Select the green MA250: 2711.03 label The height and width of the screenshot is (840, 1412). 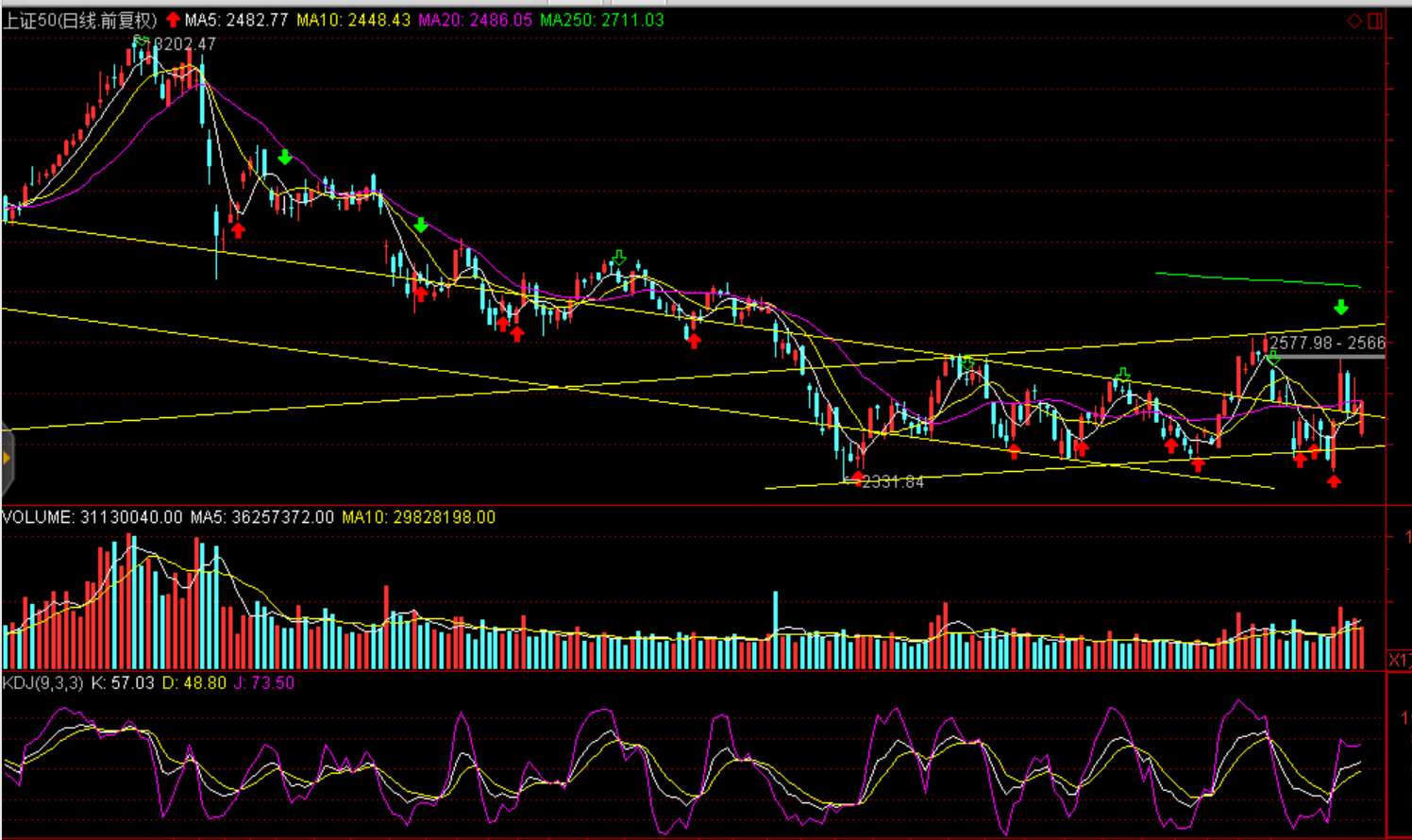click(601, 20)
